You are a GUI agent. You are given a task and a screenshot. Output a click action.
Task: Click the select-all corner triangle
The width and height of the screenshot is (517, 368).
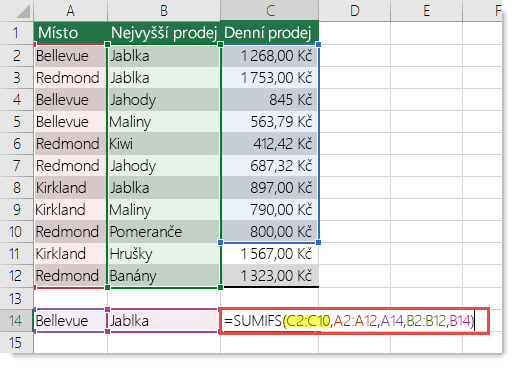pyautogui.click(x=23, y=12)
